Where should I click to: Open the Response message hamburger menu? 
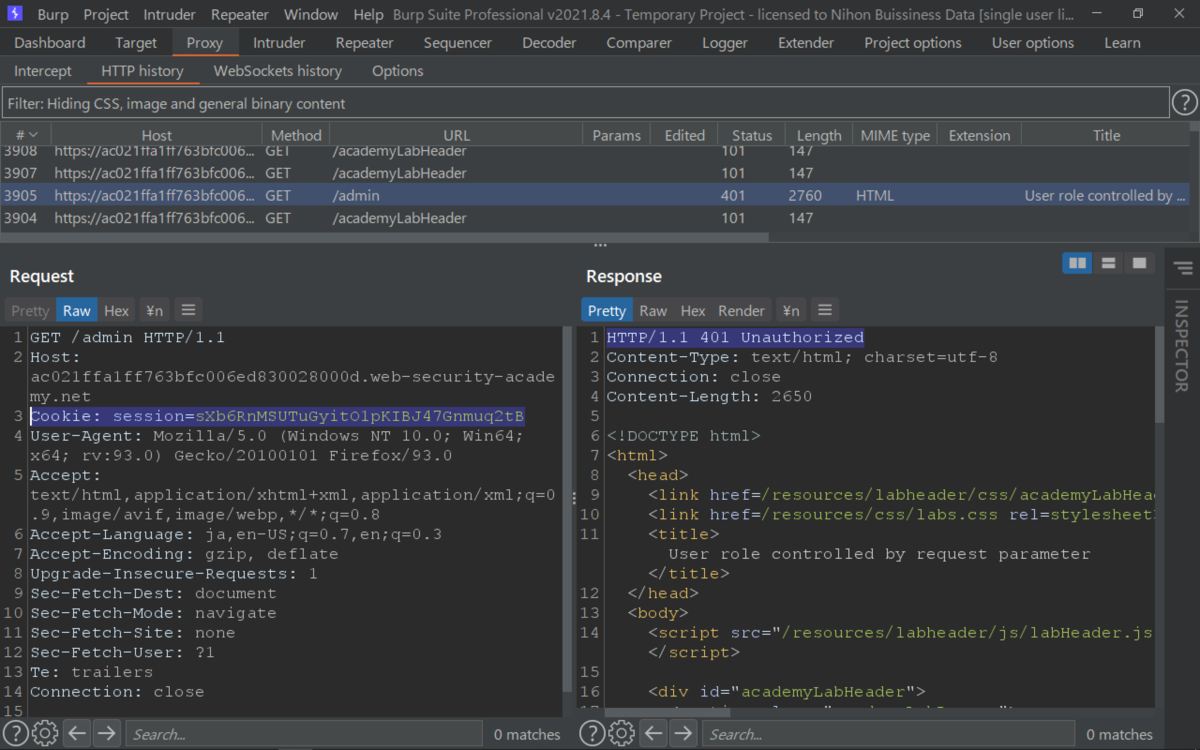tap(823, 310)
